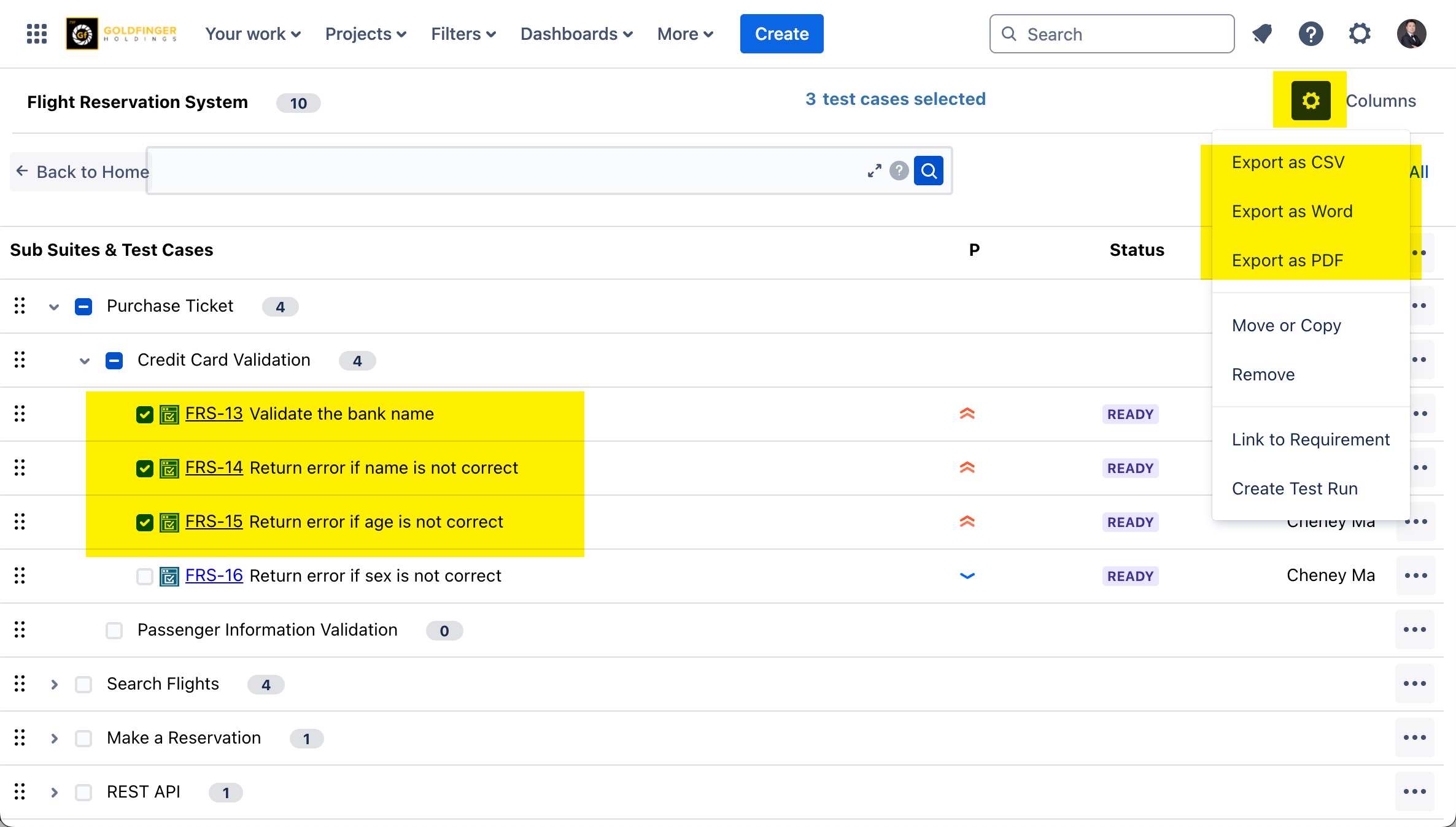
Task: Tick the Search Flights suite checkbox
Action: (83, 684)
